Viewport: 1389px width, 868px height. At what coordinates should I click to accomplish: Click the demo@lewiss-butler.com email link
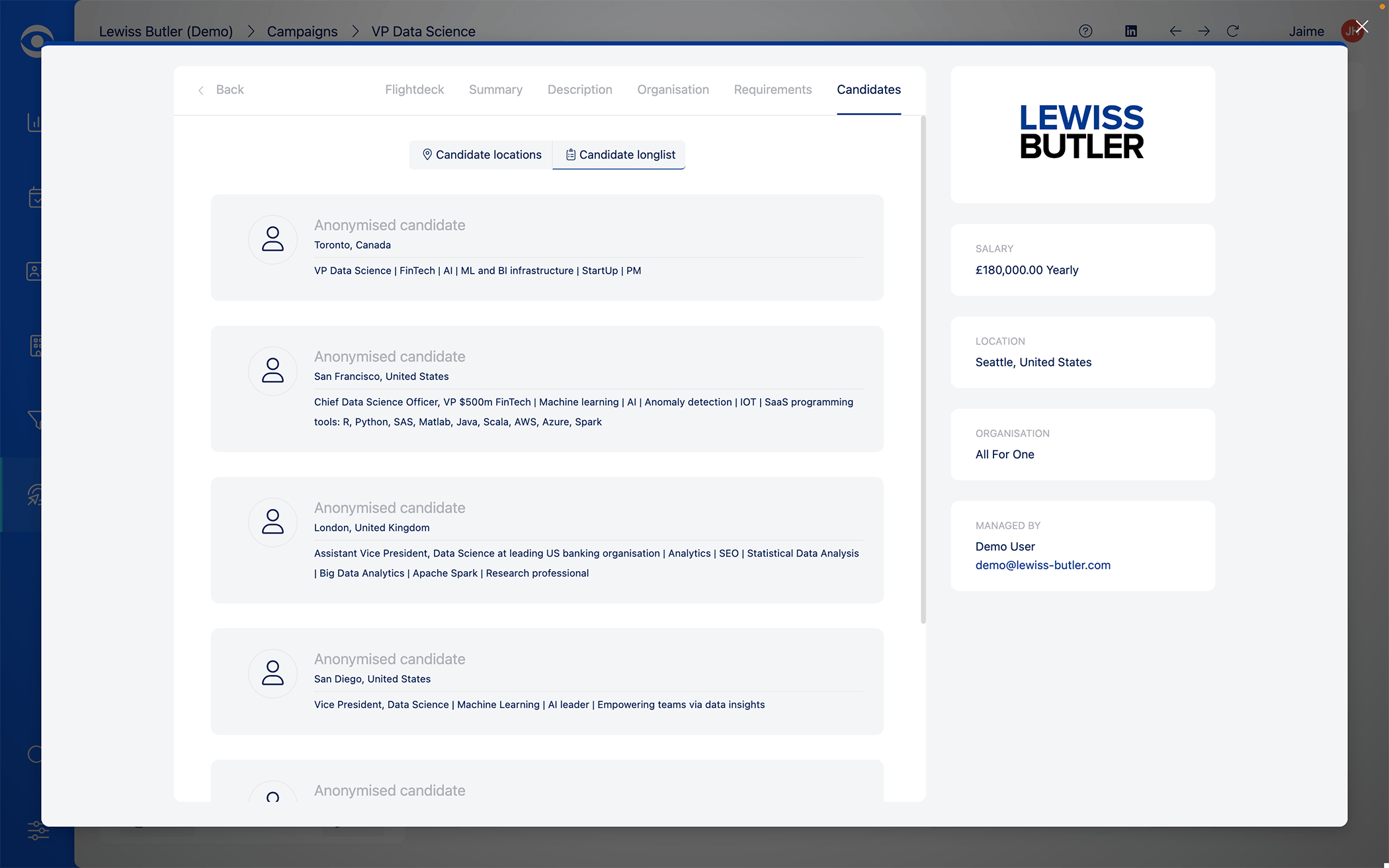coord(1042,565)
